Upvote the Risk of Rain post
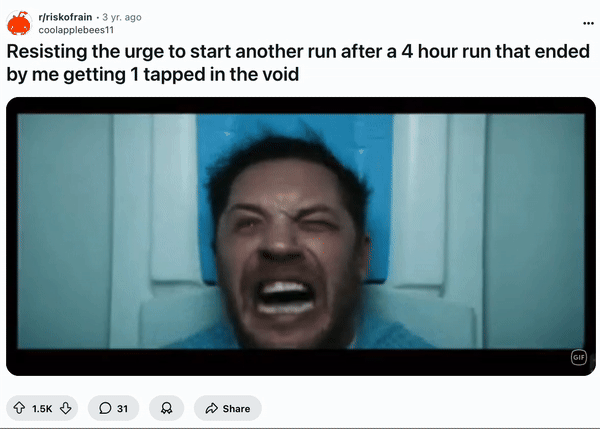 [x=19, y=408]
